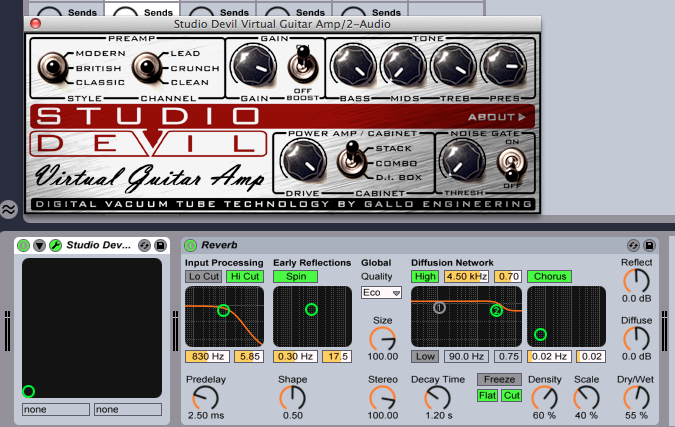
Task: Flip the Cabinet selector switch
Action: click(352, 160)
